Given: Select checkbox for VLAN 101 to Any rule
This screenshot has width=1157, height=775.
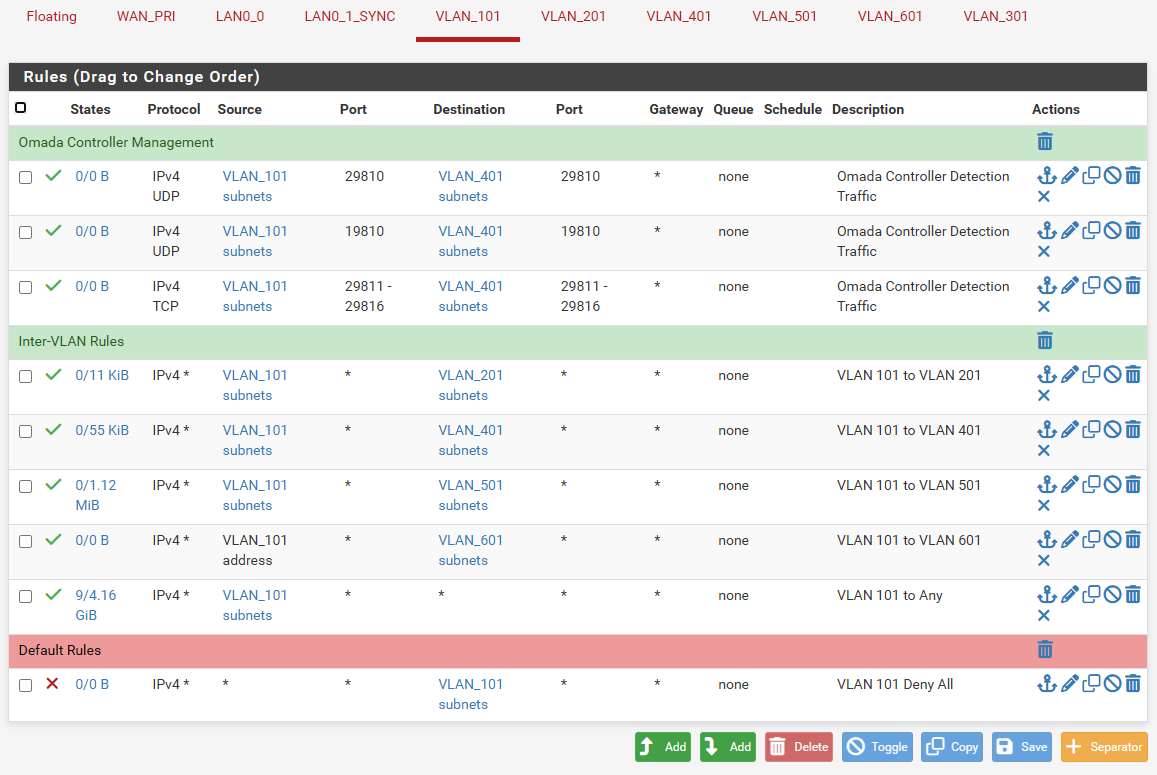Looking at the screenshot, I should click(x=26, y=596).
